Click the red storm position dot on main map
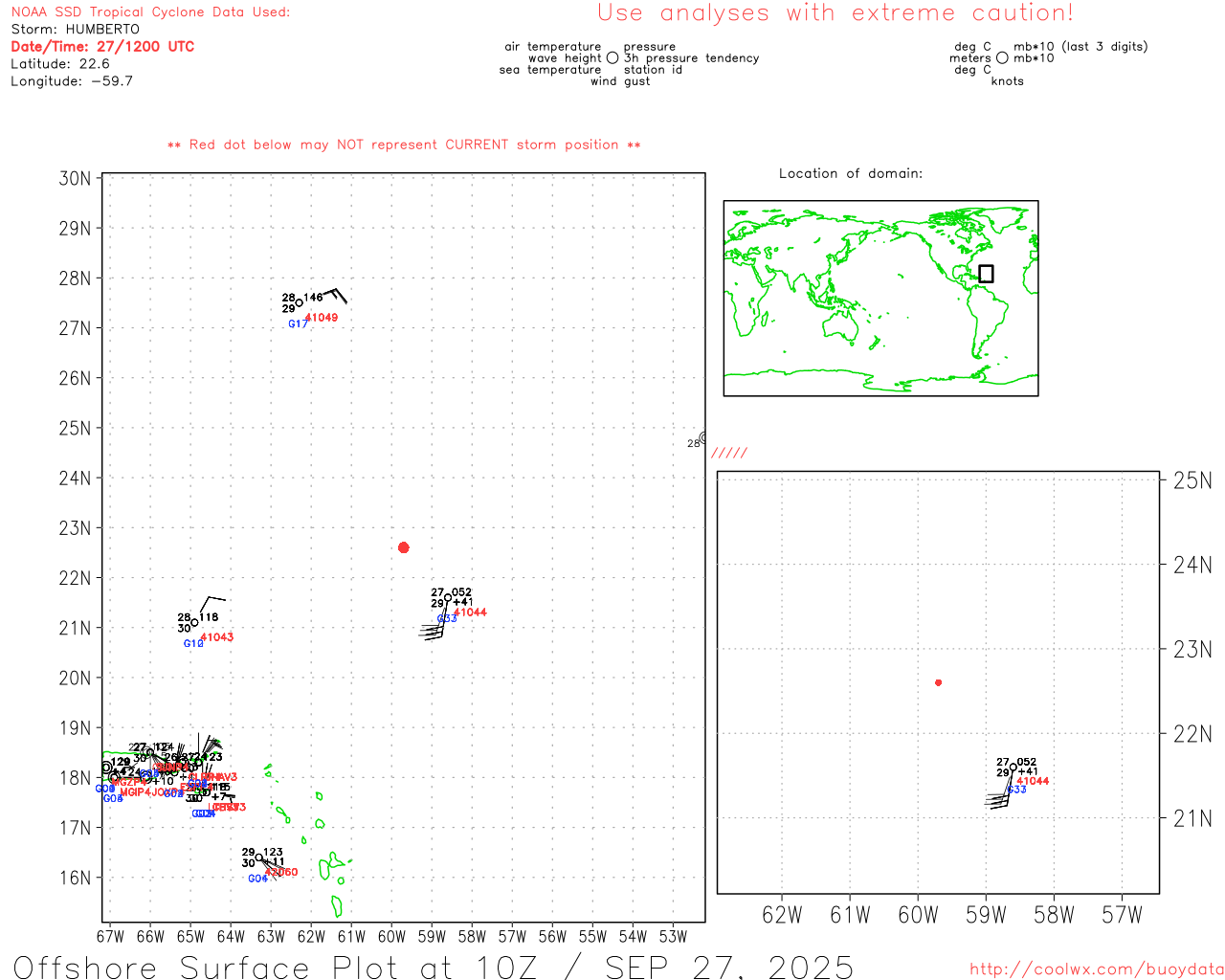The image size is (1225, 980). click(403, 547)
